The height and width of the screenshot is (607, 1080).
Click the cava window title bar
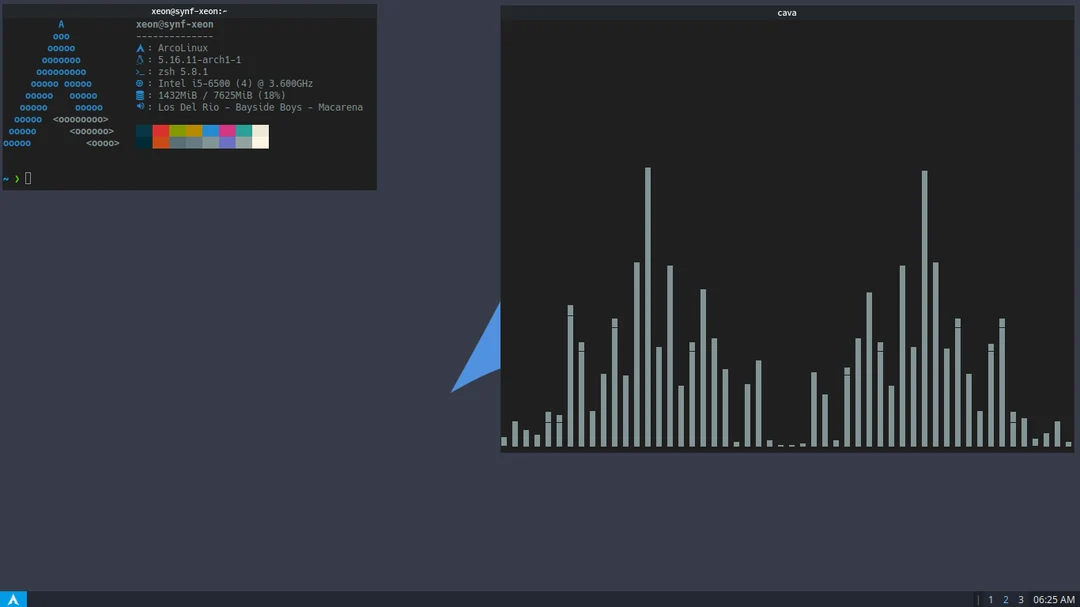pyautogui.click(x=787, y=13)
